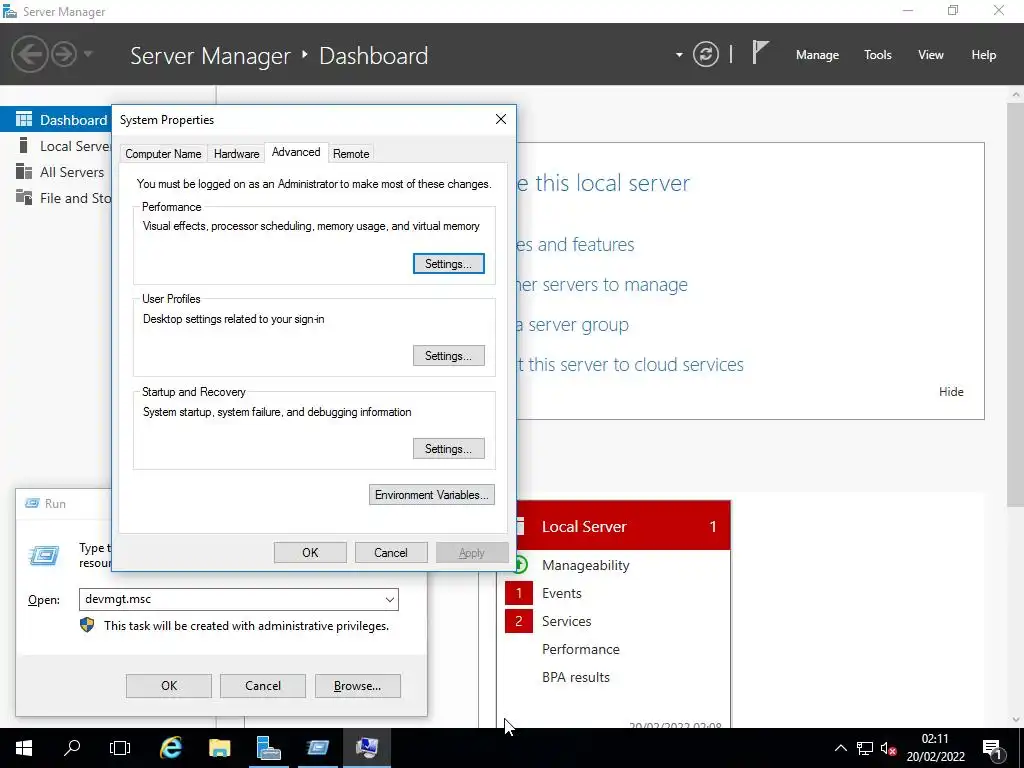
Task: Open BPA results in Local Server tile
Action: [x=575, y=677]
